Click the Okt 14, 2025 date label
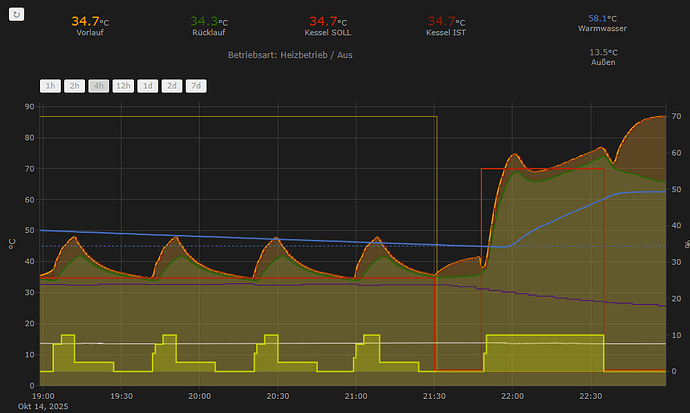The height and width of the screenshot is (413, 690). pos(43,406)
